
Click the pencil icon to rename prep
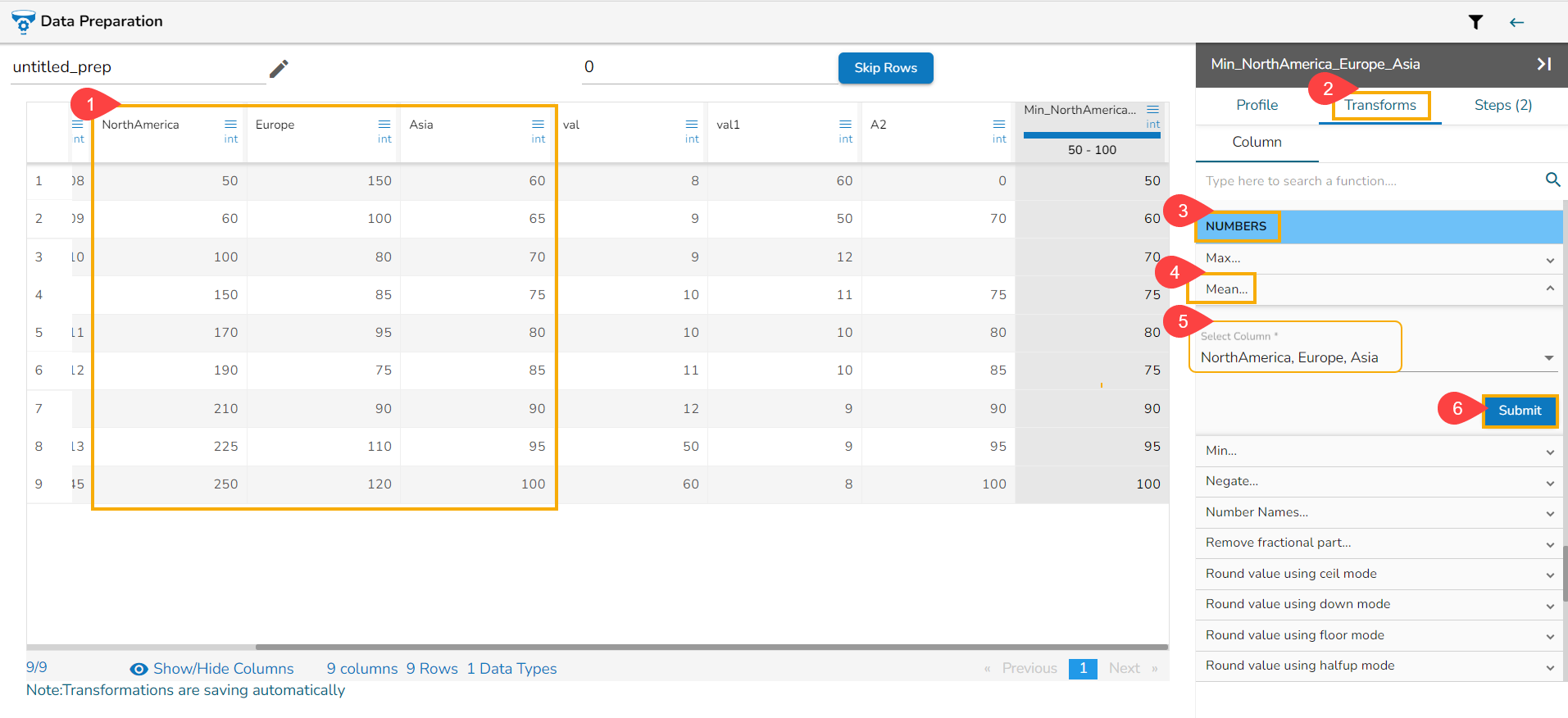click(x=279, y=68)
